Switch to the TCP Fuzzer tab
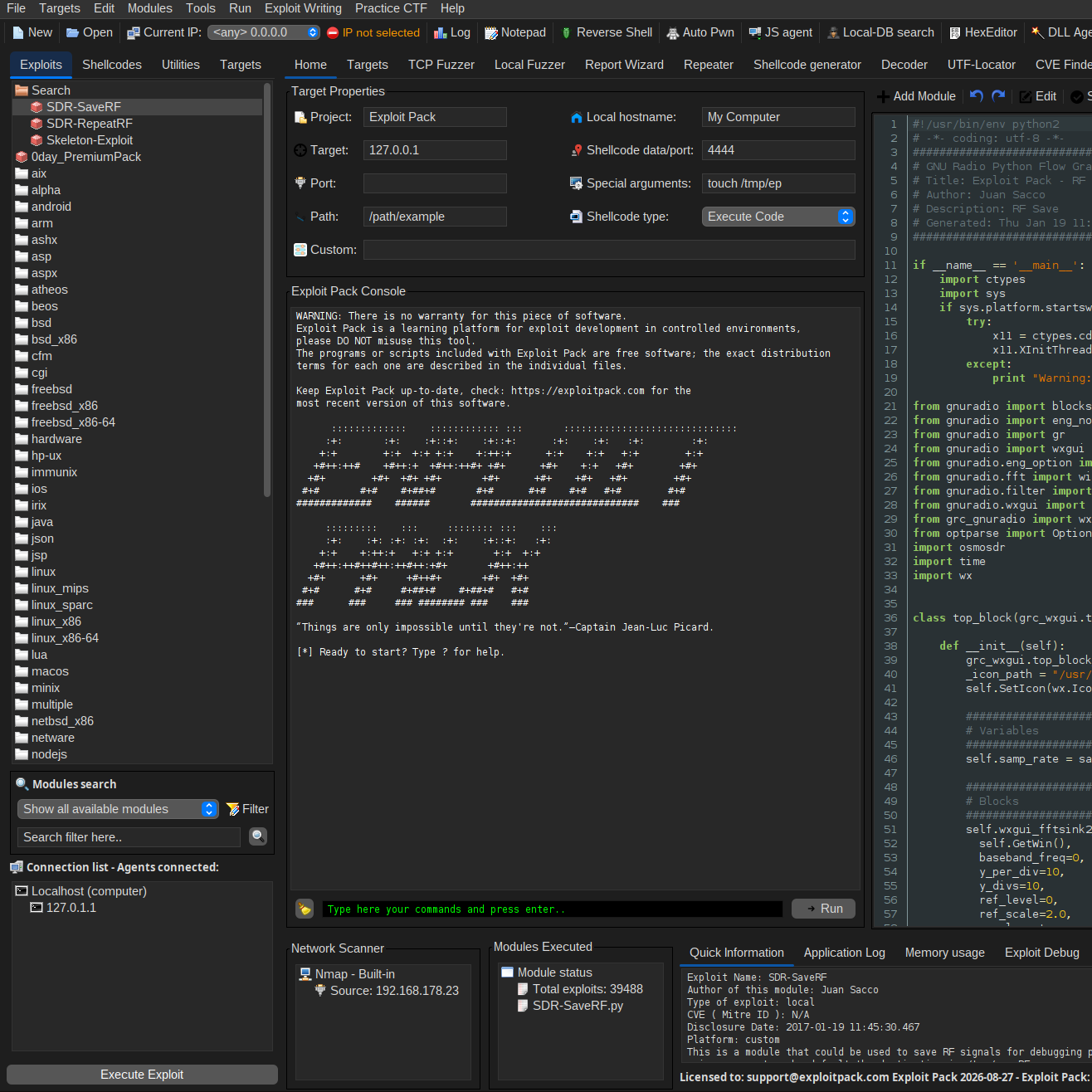1092x1092 pixels. (x=441, y=65)
